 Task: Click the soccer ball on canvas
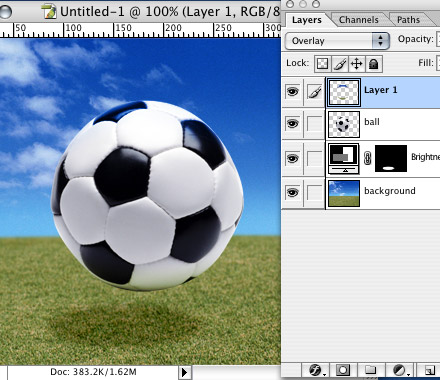coord(147,195)
